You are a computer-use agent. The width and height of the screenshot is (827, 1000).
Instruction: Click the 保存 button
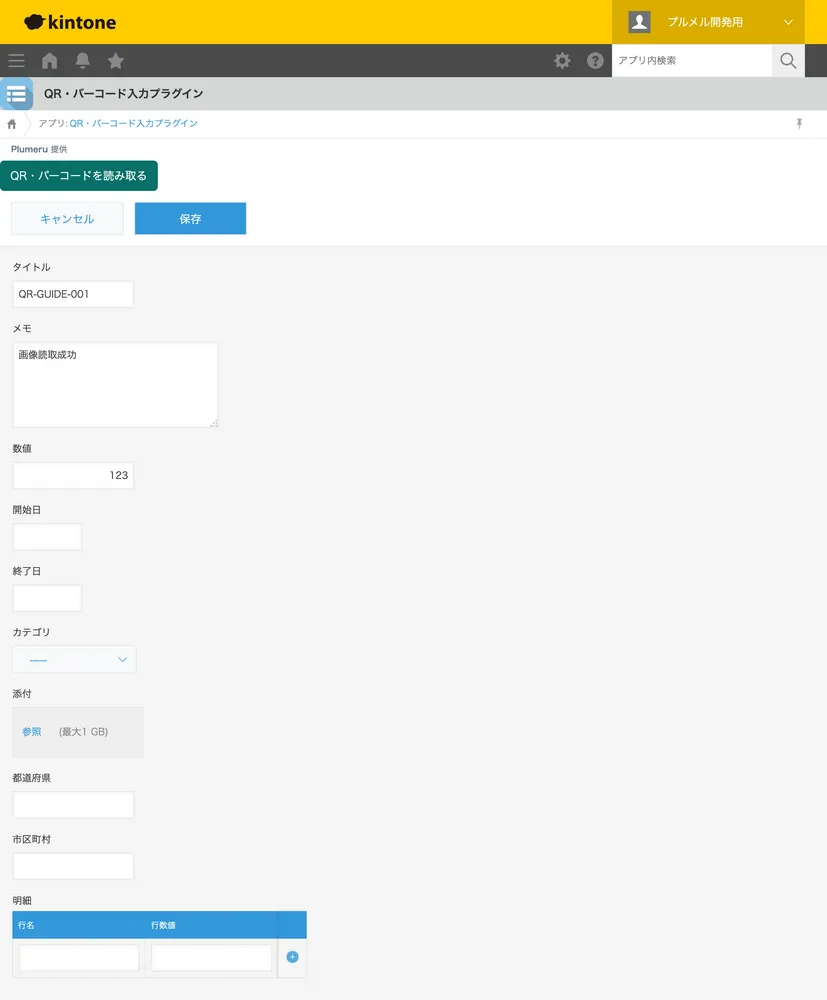(190, 219)
